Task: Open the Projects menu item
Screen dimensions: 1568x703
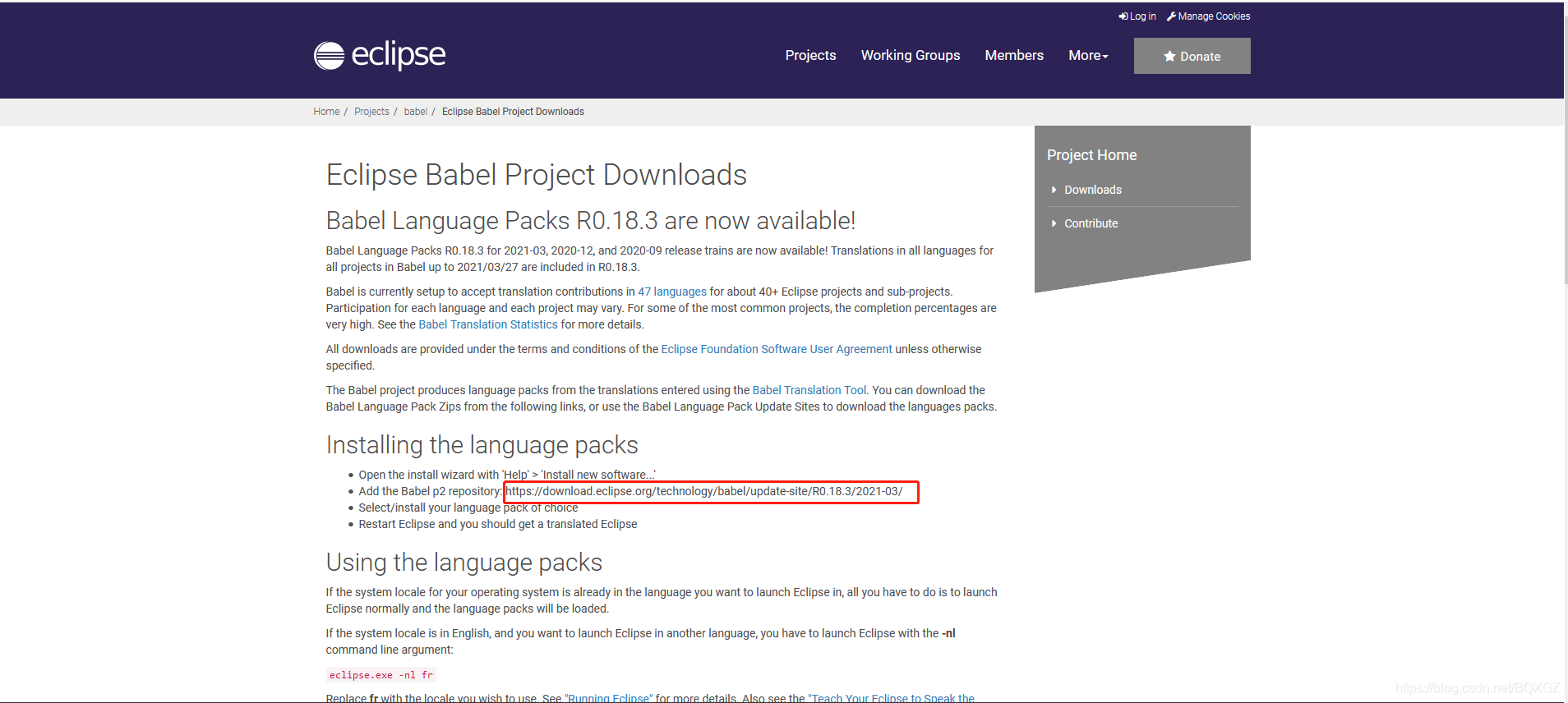Action: click(810, 55)
